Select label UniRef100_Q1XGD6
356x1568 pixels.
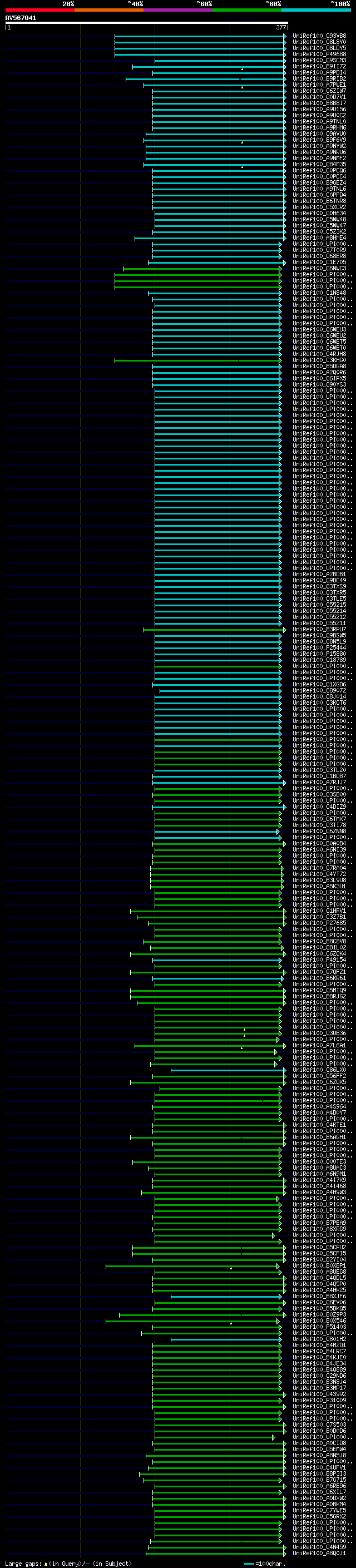click(319, 684)
